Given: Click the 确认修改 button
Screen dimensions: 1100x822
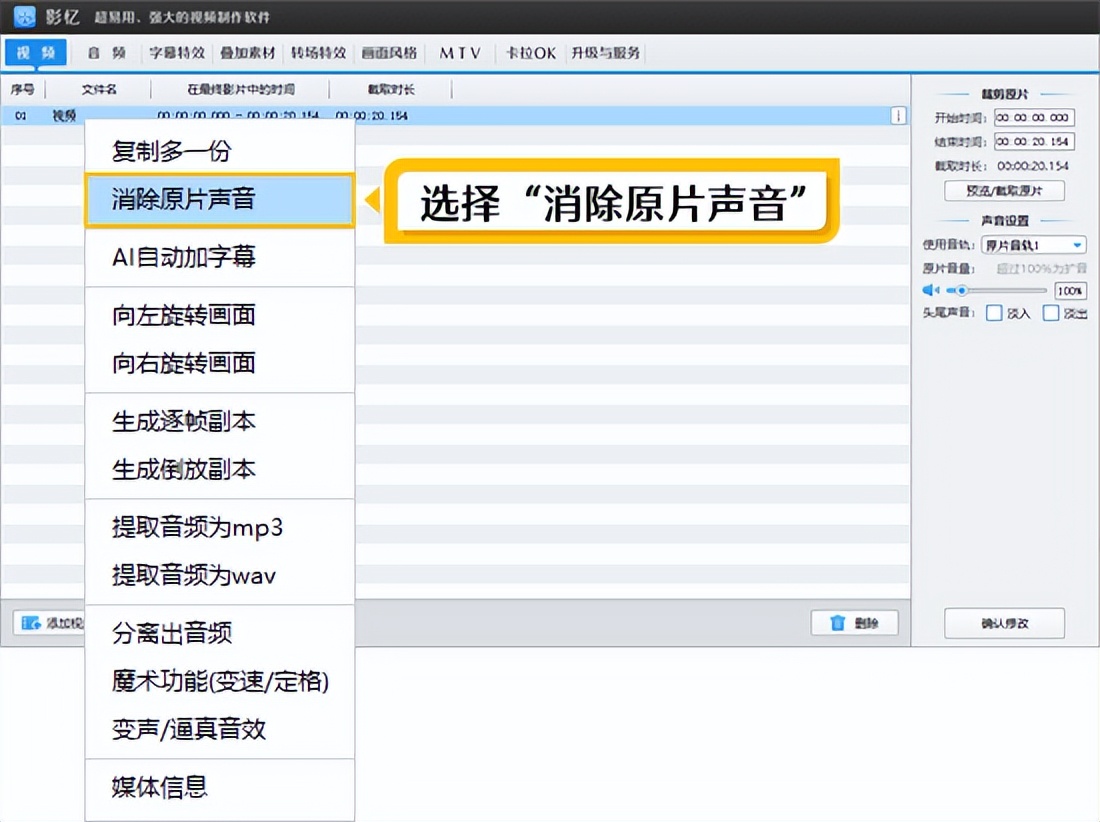Looking at the screenshot, I should tap(1004, 623).
